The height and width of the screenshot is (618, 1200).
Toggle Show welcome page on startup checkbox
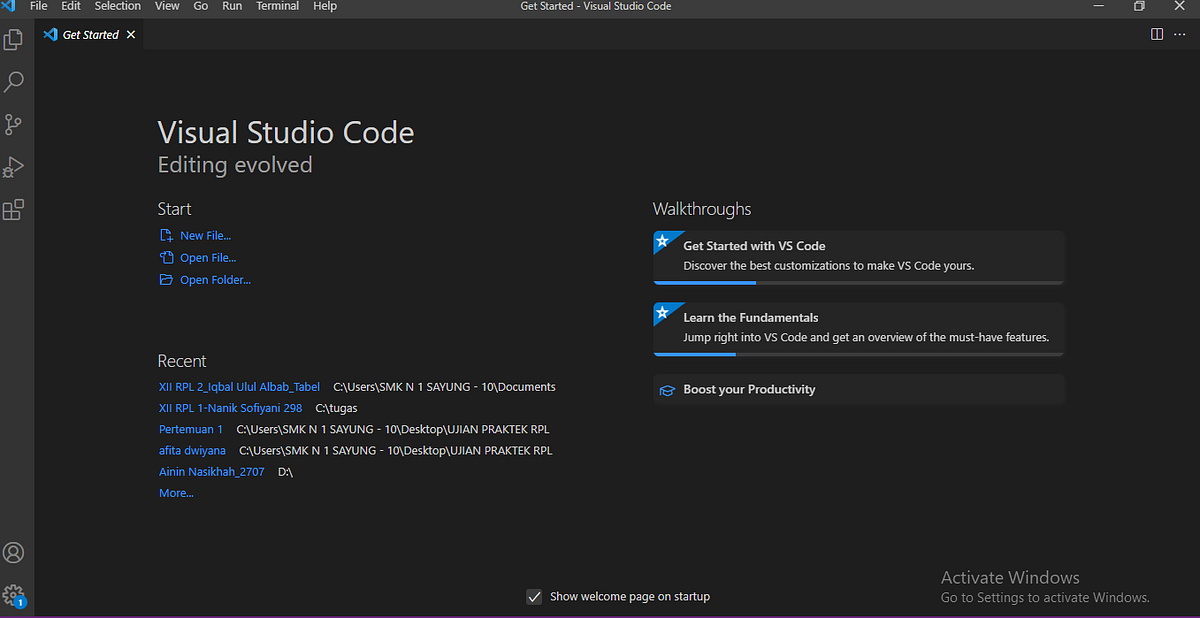(534, 597)
